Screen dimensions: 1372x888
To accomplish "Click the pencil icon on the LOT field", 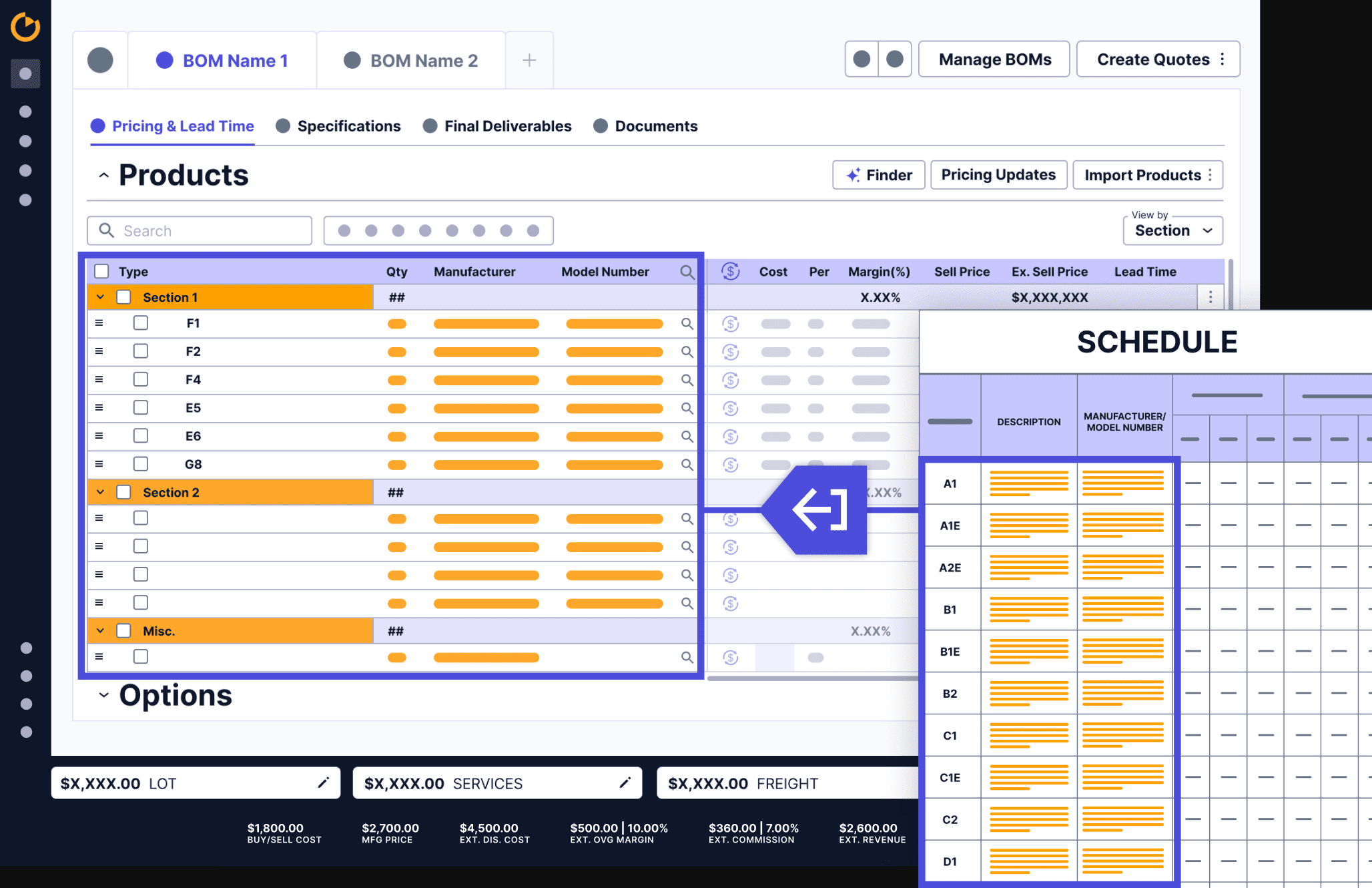I will coord(324,783).
